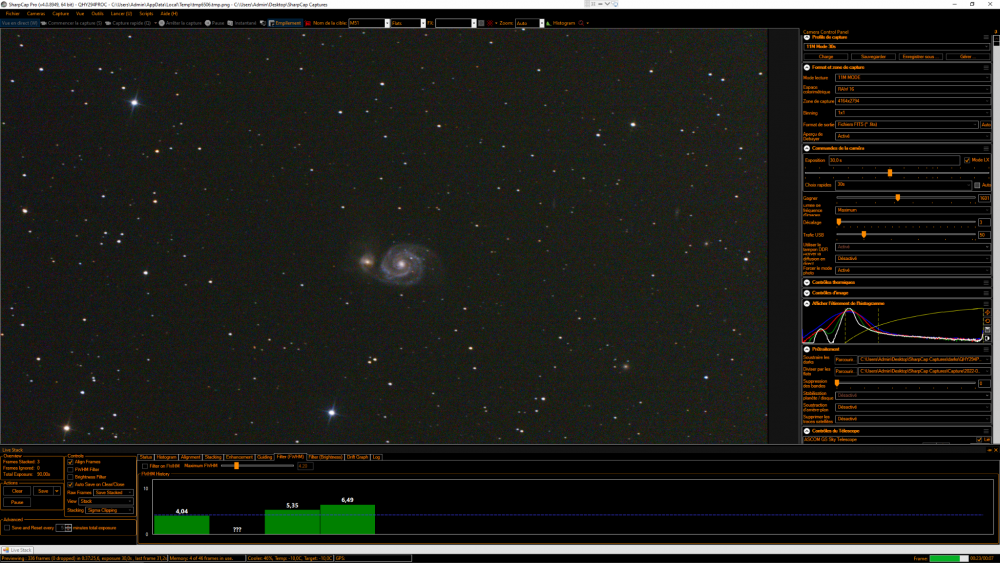Toggle the Mode LX checkbox
Viewport: 1000px width, 563px height.
[x=967, y=160]
